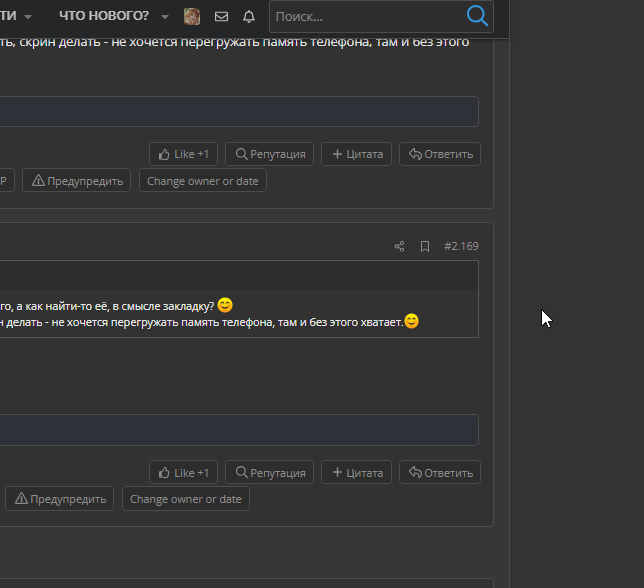This screenshot has width=644, height=588.
Task: Expand the dropdown arrow left of ЧТО НОВОГО?
Action: pyautogui.click(x=28, y=17)
